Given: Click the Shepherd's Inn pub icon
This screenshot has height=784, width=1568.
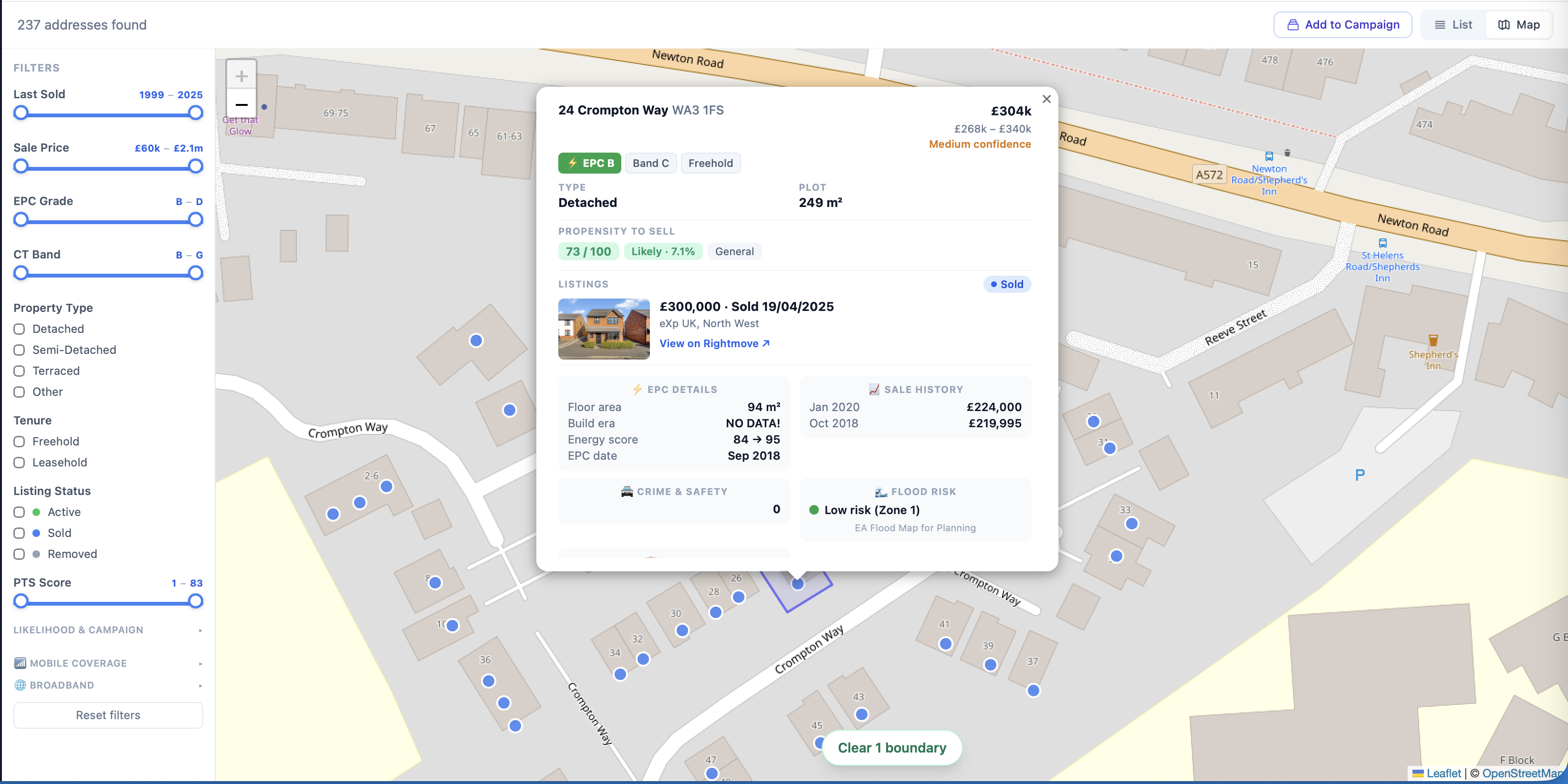Looking at the screenshot, I should click(1433, 340).
